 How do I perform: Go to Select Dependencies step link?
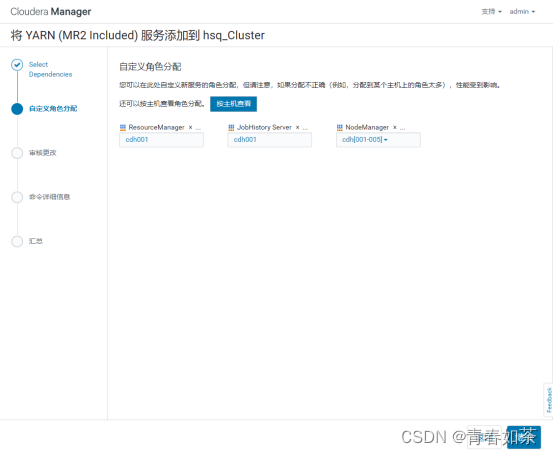click(x=50, y=69)
